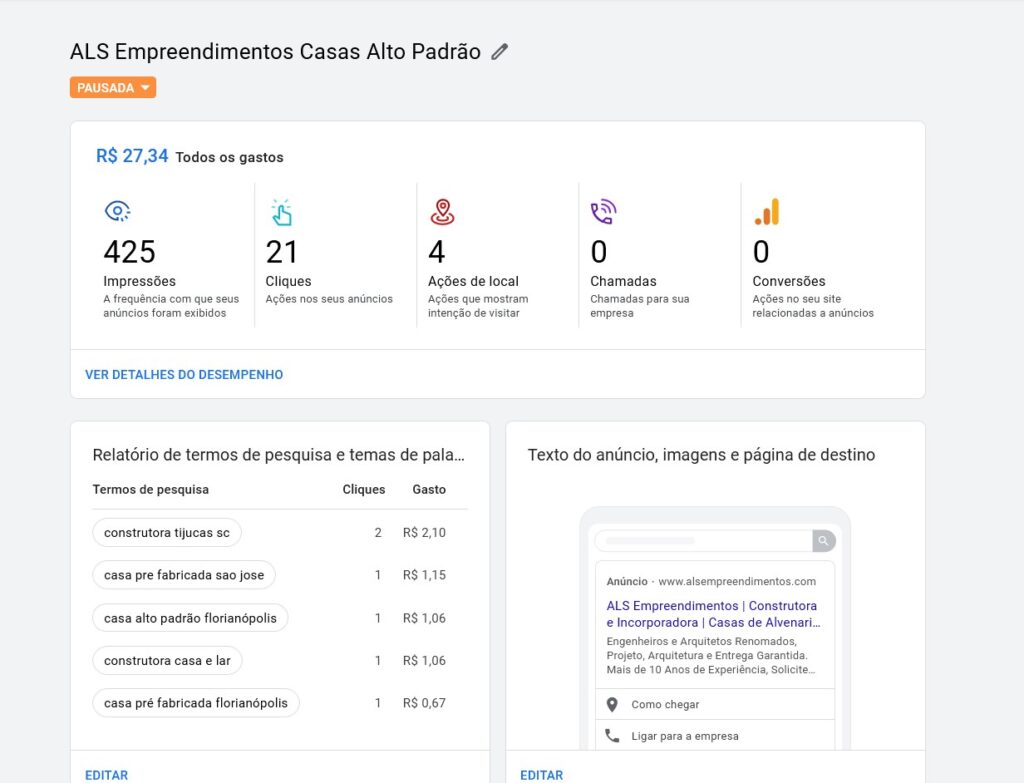The image size is (1024, 783).
Task: Click the 'Chamadas' metric label
Action: click(623, 281)
